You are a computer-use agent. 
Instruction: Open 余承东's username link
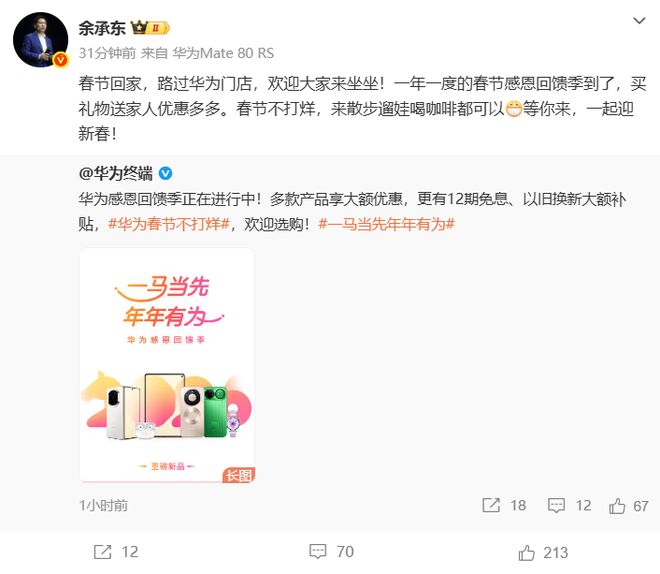102,28
